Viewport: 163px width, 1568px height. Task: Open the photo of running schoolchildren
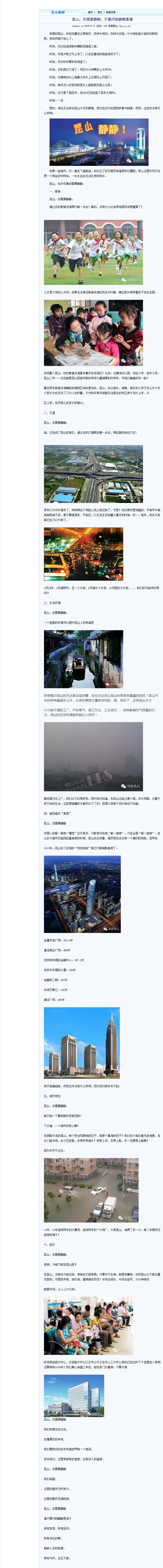point(93,252)
